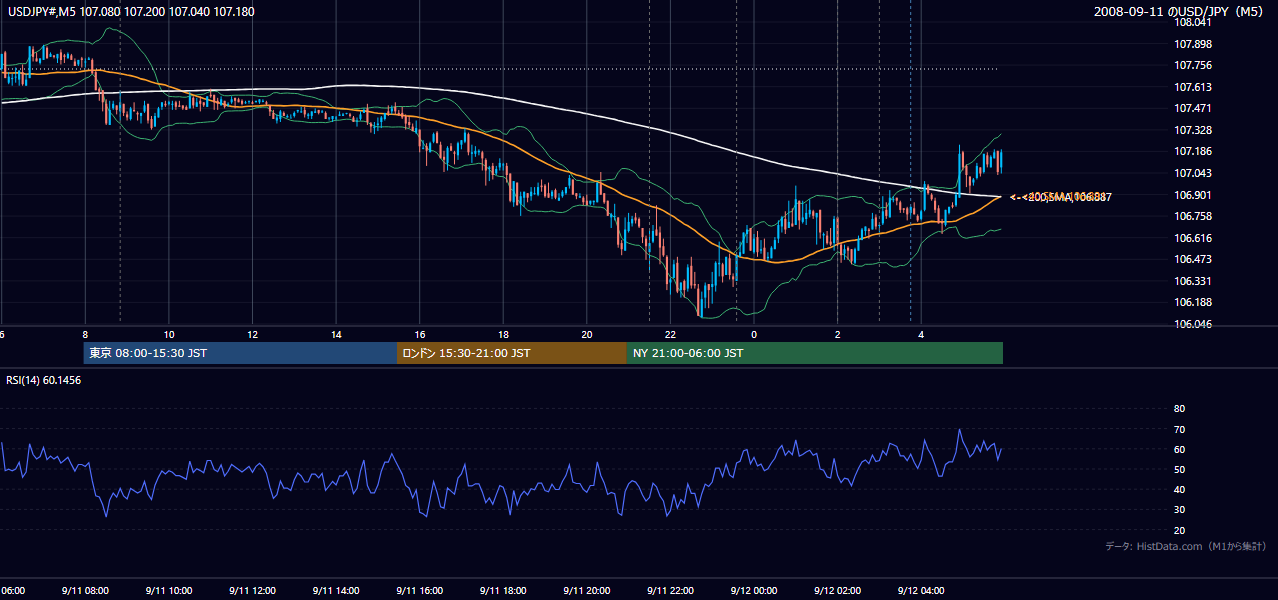Click hour label 16 under the price chart
Screen dimensions: 1278x600
(420, 335)
